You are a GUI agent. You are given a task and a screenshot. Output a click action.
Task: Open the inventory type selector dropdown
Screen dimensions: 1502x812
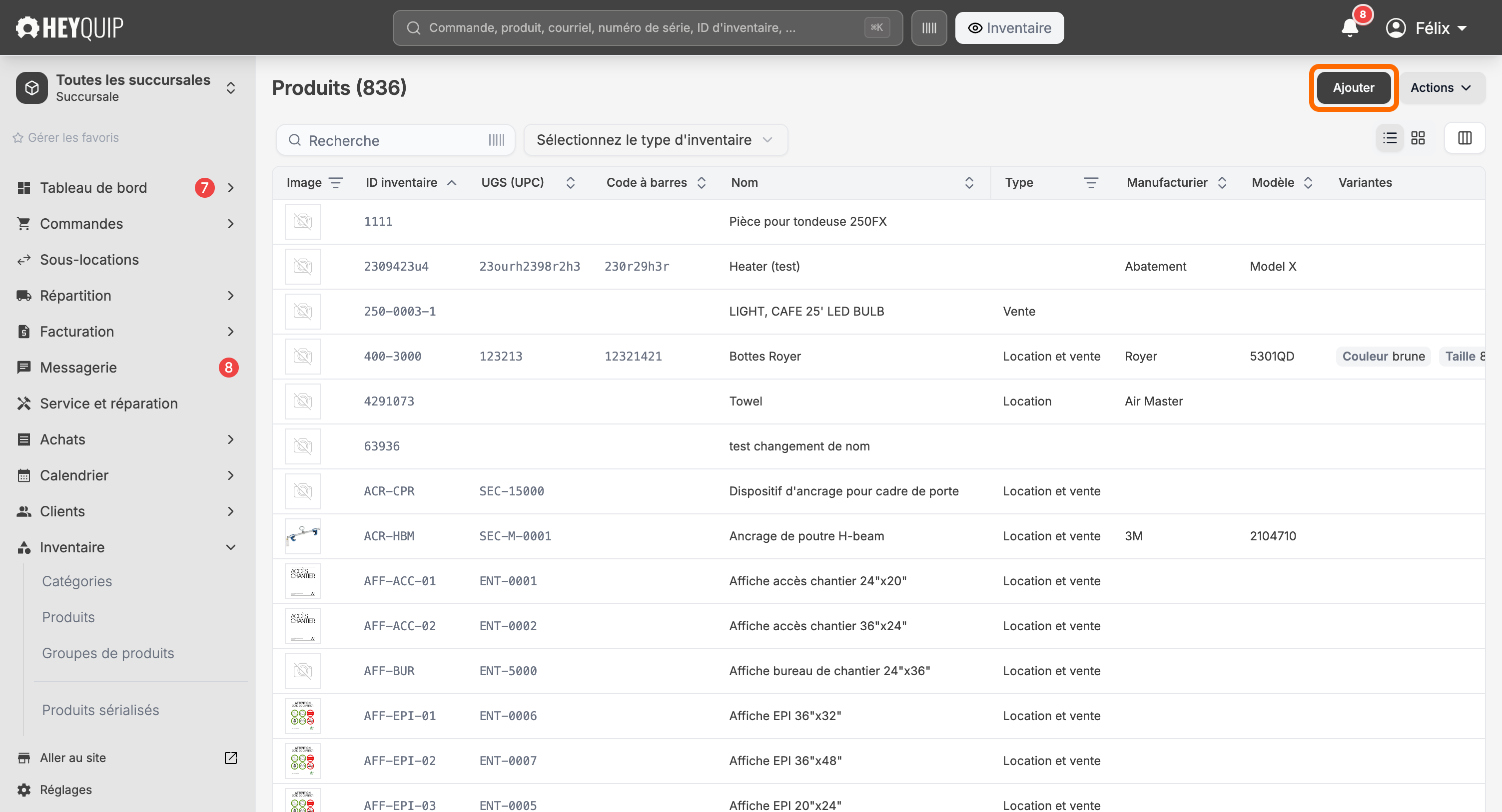(x=656, y=140)
